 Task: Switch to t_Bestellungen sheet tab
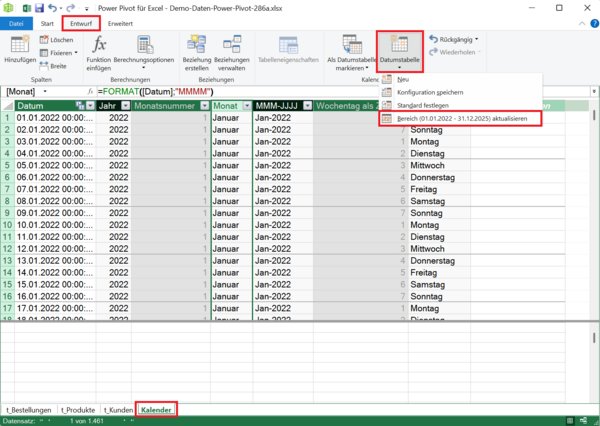(x=28, y=409)
